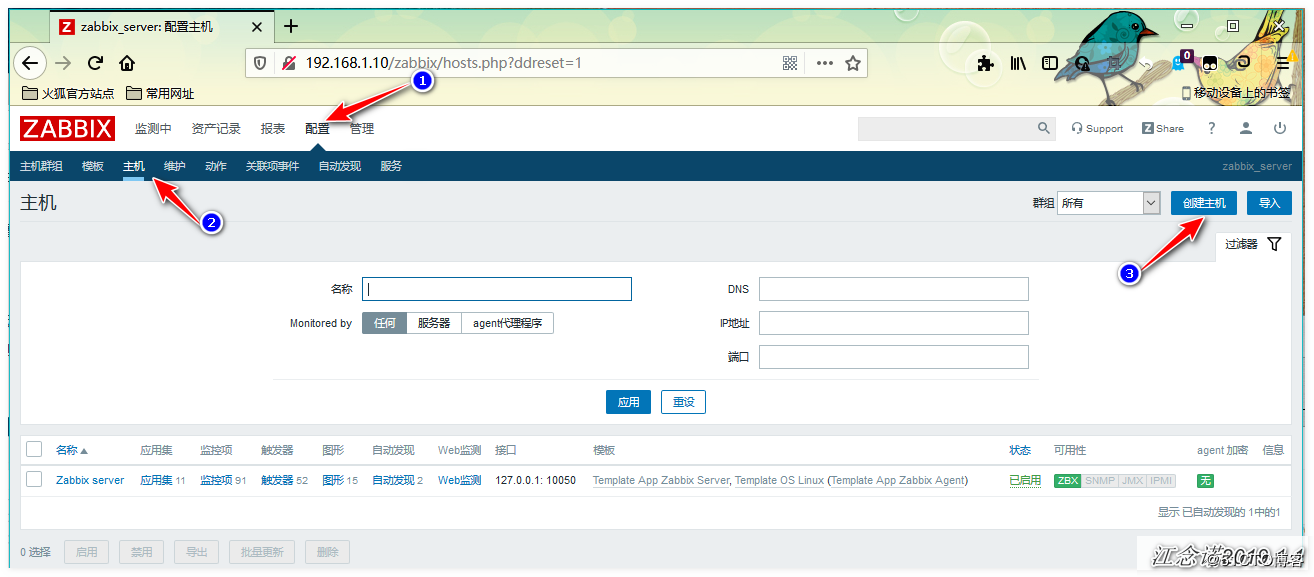Viewport: 1314px width, 577px height.
Task: Toggle the 已启用 status link
Action: [x=1025, y=480]
